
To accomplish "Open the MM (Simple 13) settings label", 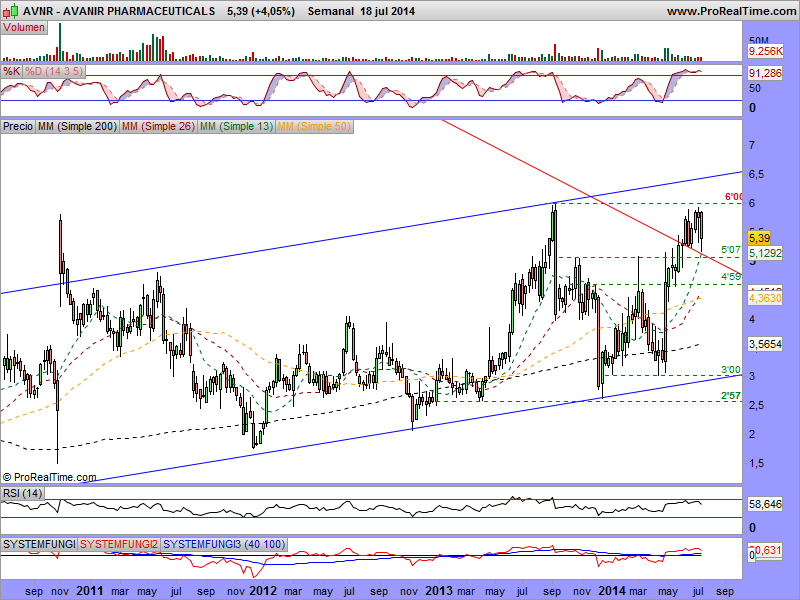I will [237, 126].
